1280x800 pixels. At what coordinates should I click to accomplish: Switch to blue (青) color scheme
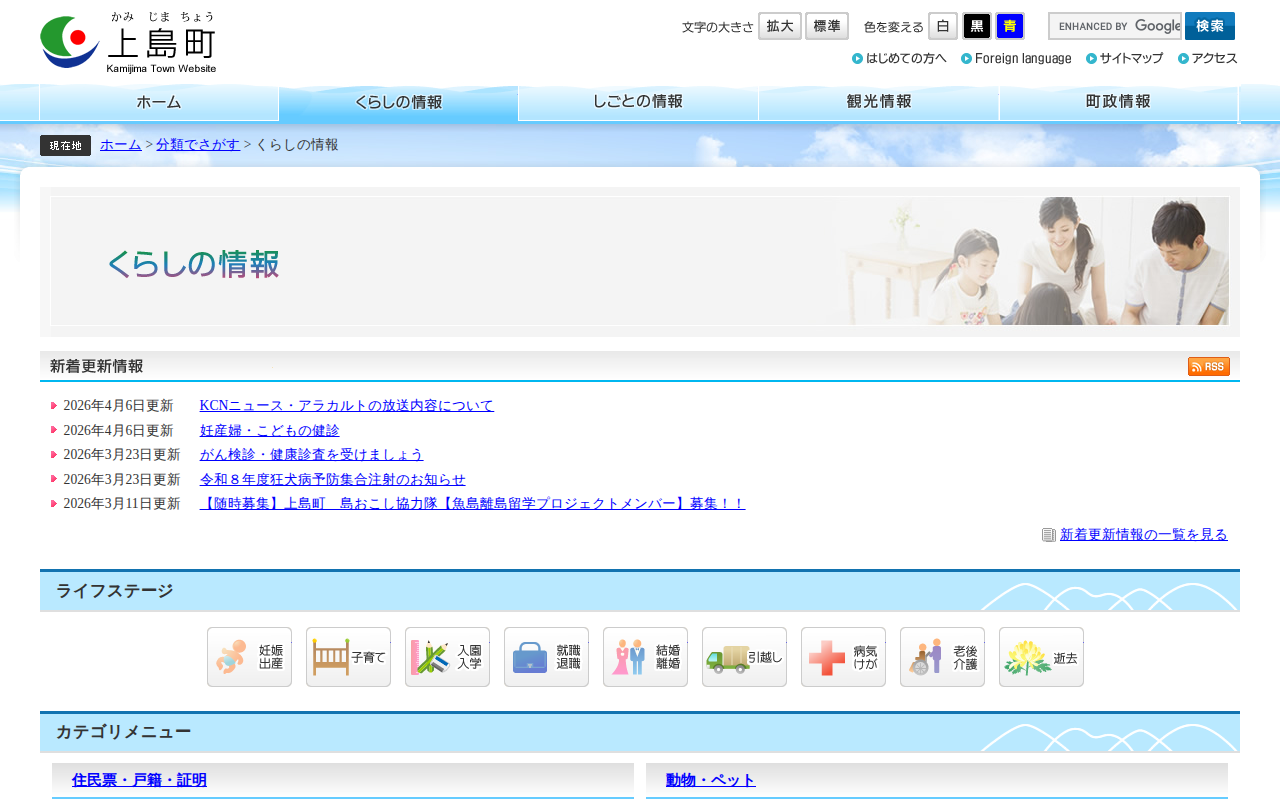click(1010, 26)
